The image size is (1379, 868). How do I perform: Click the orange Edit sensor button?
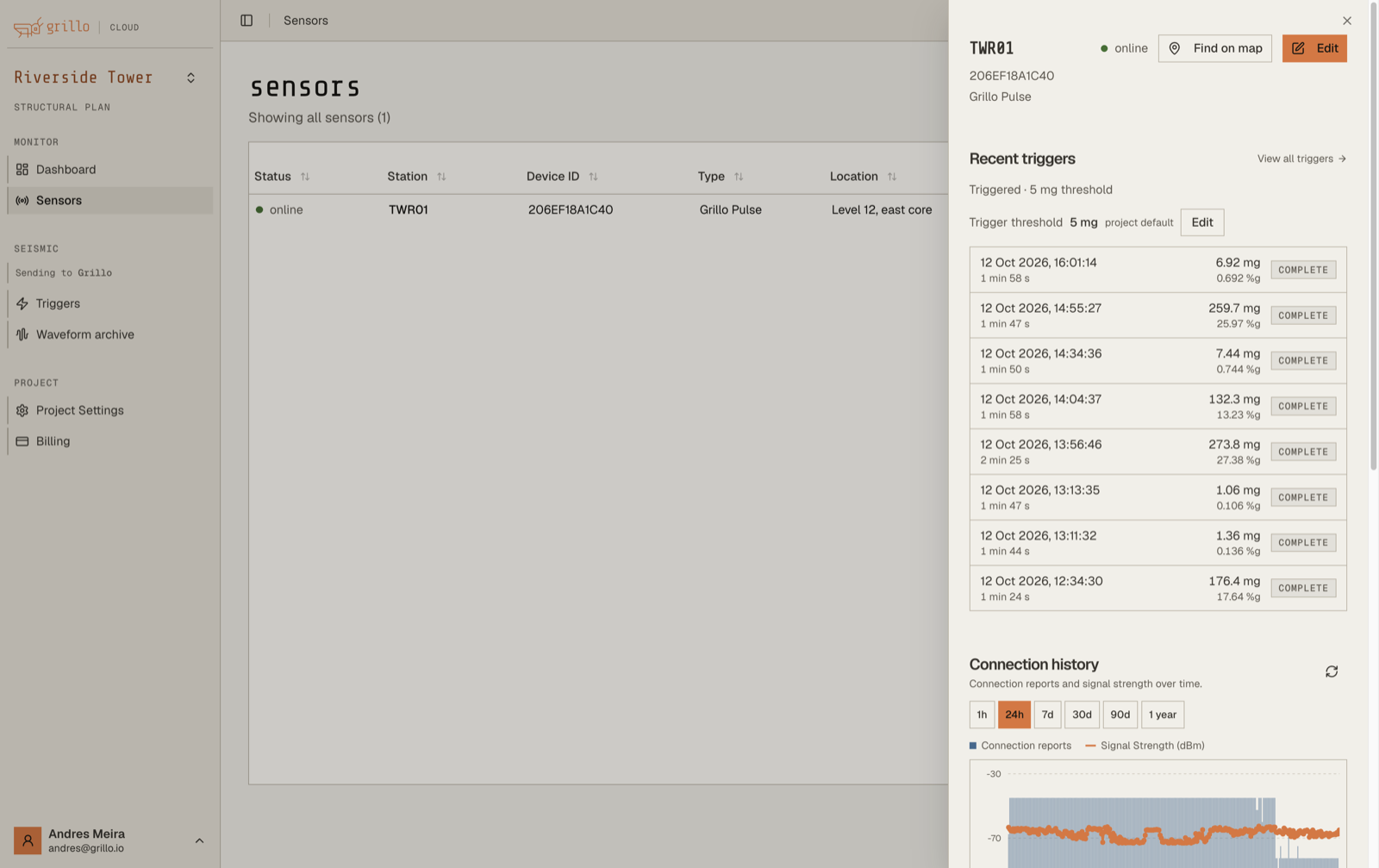coord(1314,48)
